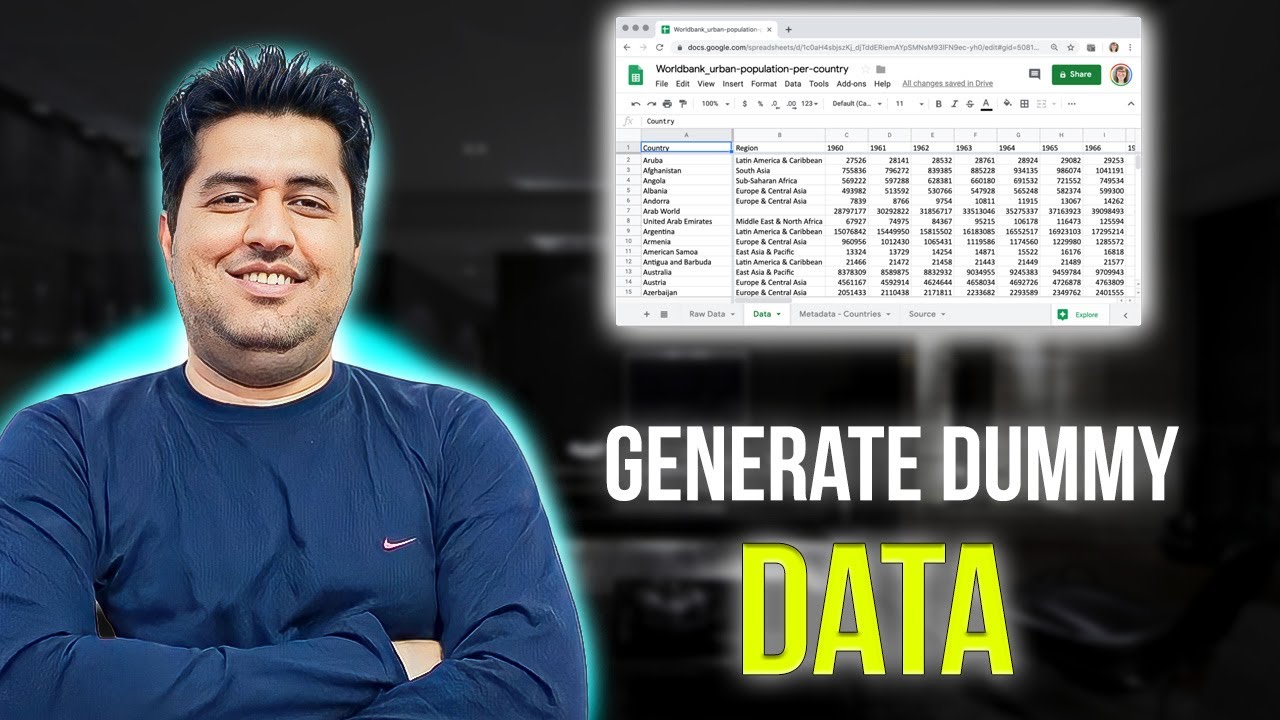1280x720 pixels.
Task: Click the Print icon in the toolbar
Action: (x=667, y=104)
